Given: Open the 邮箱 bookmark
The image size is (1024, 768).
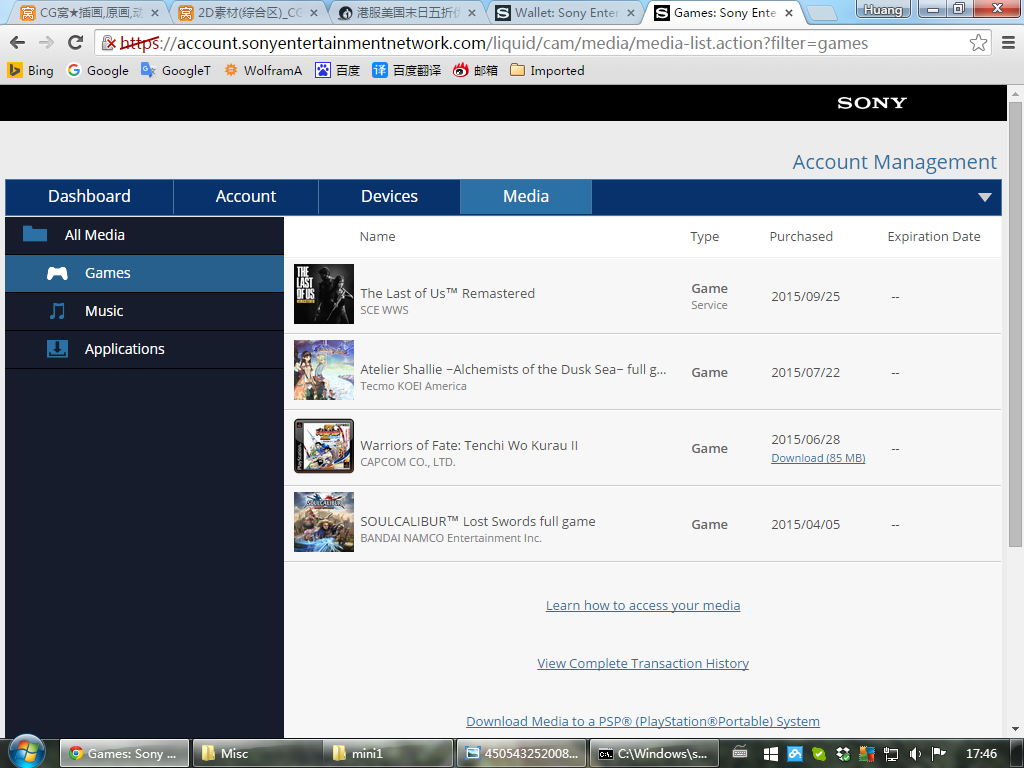Looking at the screenshot, I should pos(475,71).
